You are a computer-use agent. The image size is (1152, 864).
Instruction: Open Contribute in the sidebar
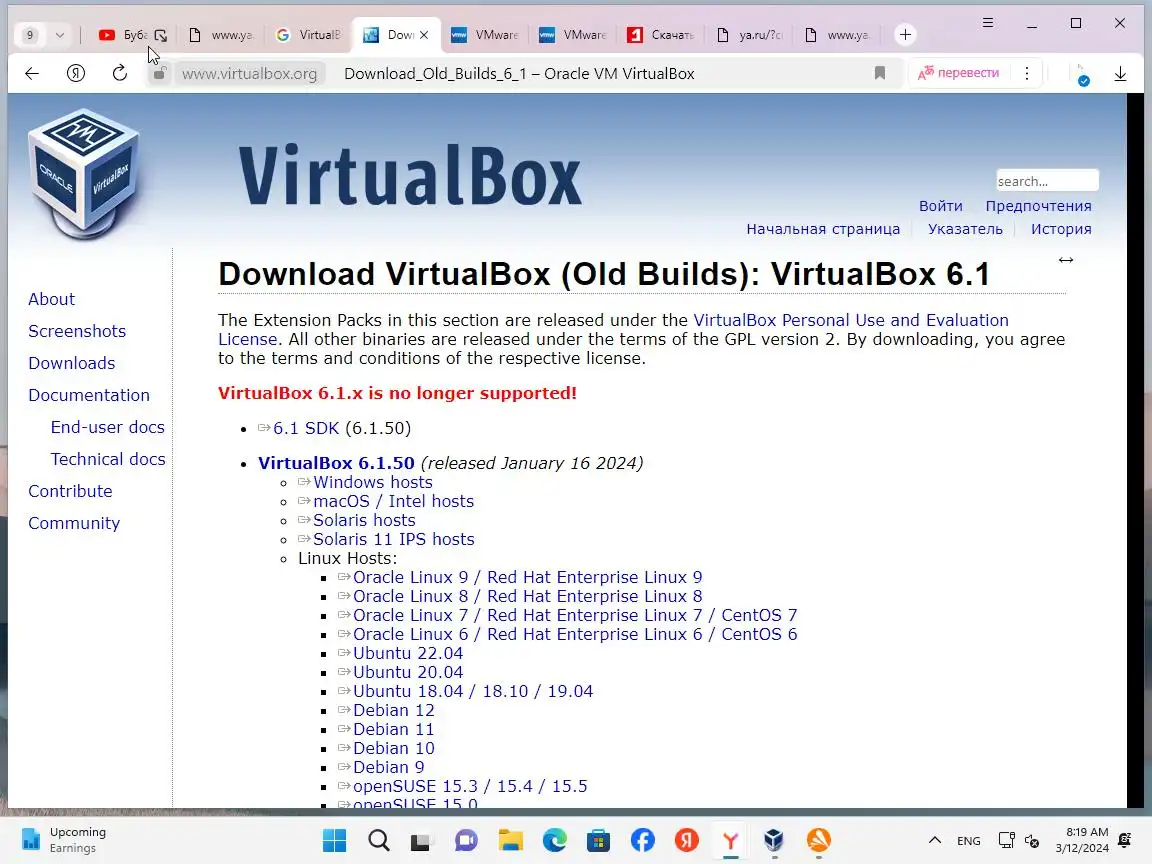click(x=70, y=491)
